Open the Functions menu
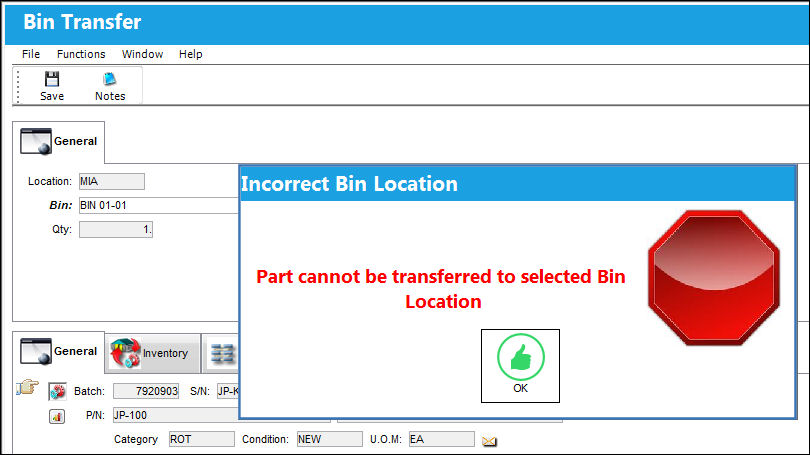Image resolution: width=810 pixels, height=455 pixels. click(x=81, y=54)
